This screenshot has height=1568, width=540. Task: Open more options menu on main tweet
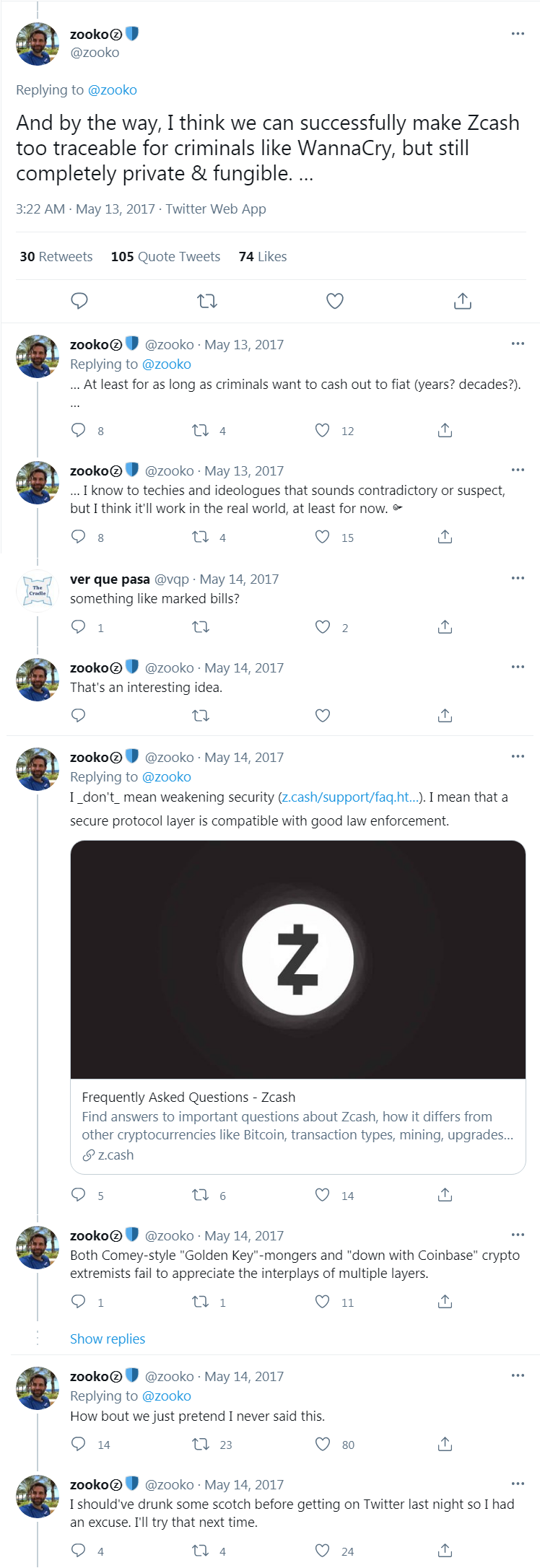pyautogui.click(x=518, y=34)
